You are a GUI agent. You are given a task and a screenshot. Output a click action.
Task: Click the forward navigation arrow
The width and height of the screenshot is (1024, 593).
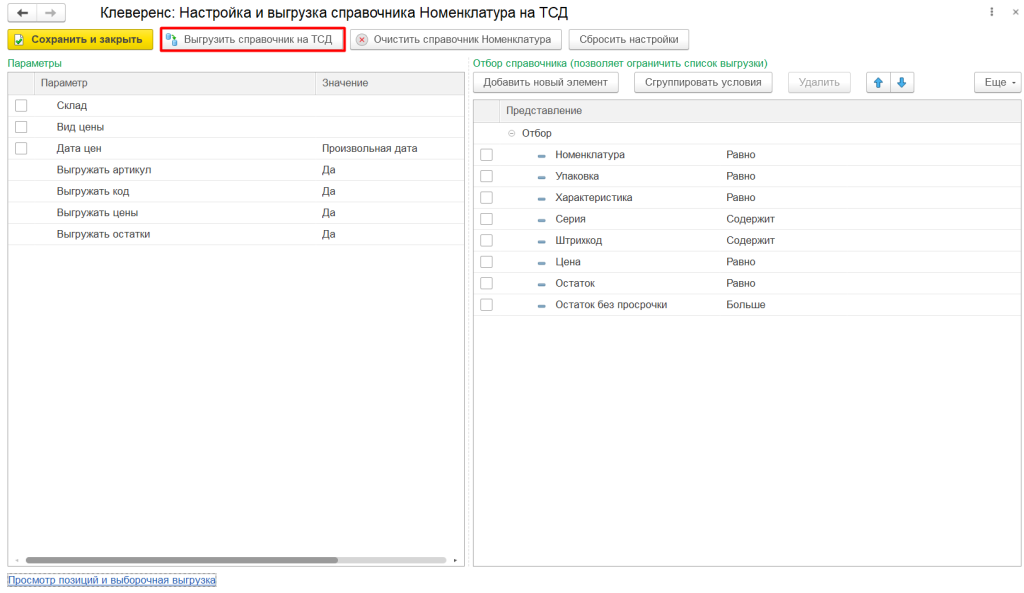(50, 13)
